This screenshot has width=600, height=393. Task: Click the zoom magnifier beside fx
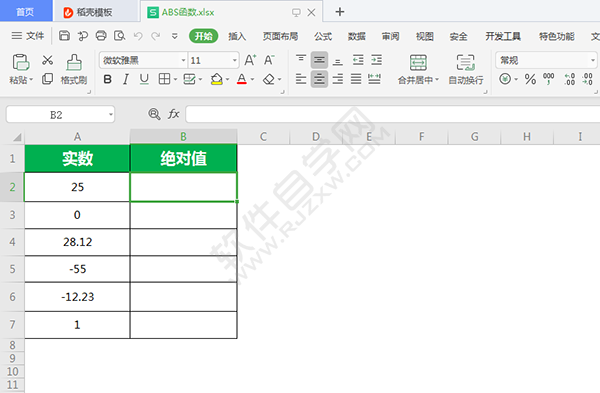point(154,114)
